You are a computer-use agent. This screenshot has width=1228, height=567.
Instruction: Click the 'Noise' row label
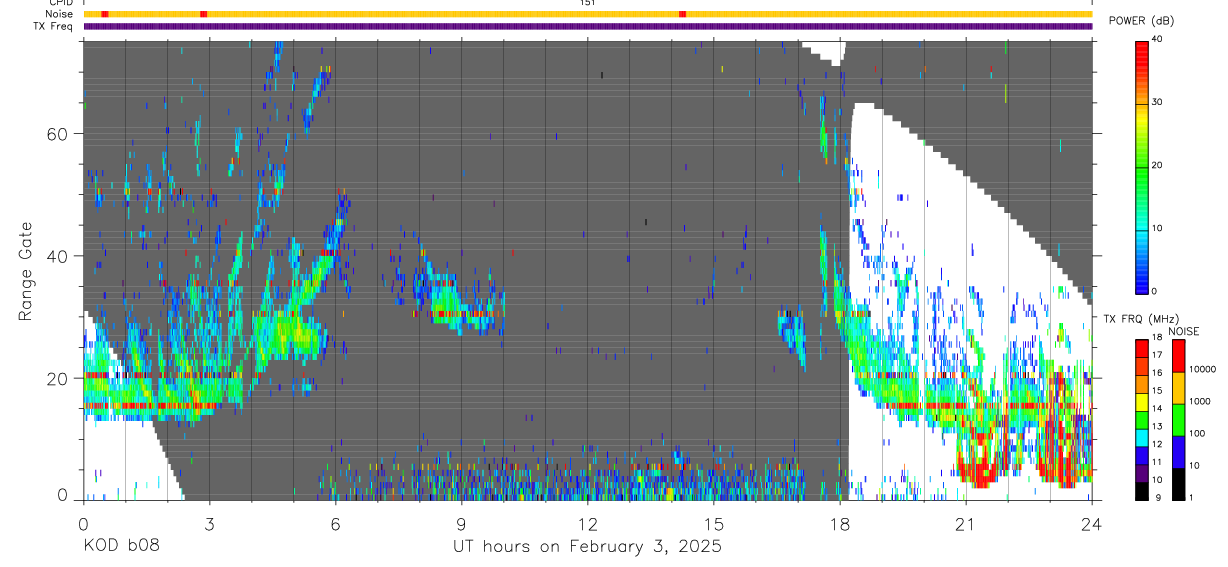[58, 14]
